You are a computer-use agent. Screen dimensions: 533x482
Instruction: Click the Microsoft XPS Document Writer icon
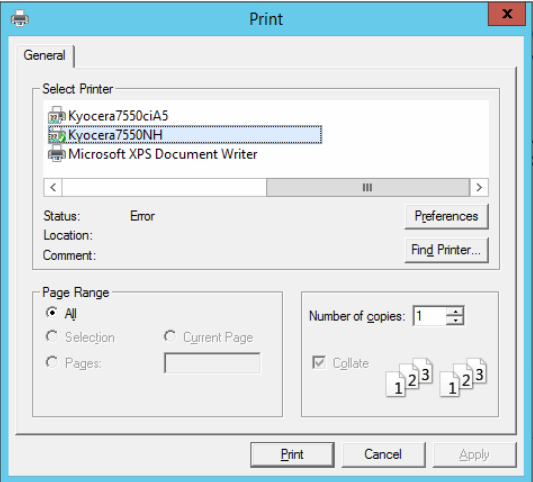(56, 154)
